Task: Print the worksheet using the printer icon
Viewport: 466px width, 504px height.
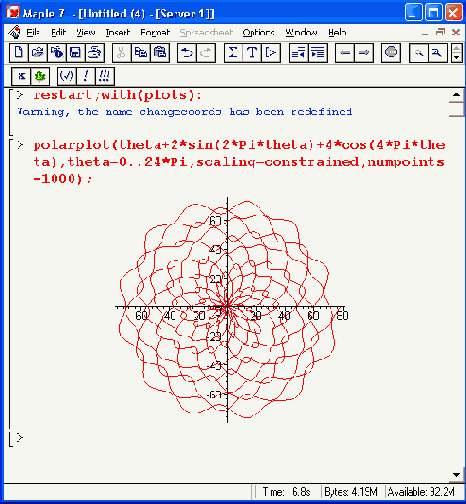Action: coord(95,53)
